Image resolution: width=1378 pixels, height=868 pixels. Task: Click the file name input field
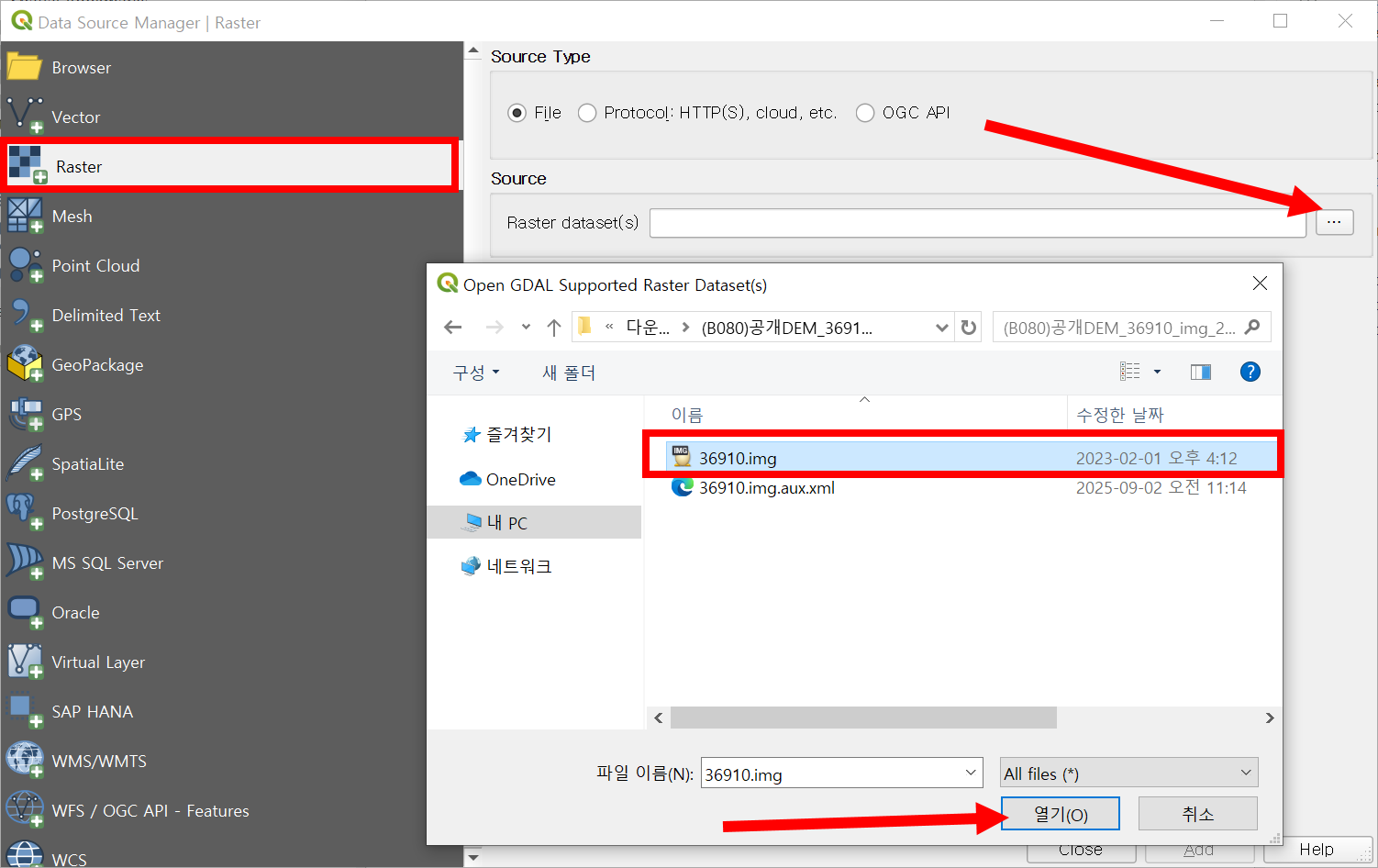point(832,773)
